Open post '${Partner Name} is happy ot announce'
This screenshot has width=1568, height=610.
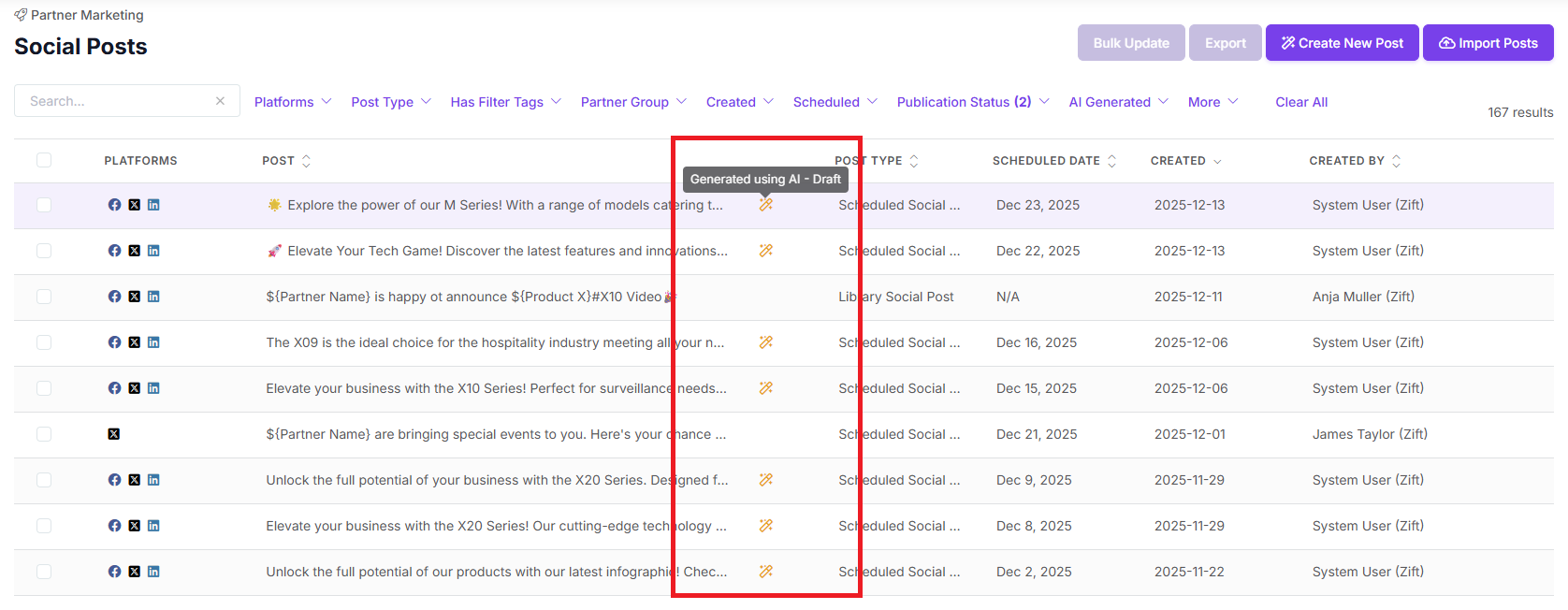(471, 297)
